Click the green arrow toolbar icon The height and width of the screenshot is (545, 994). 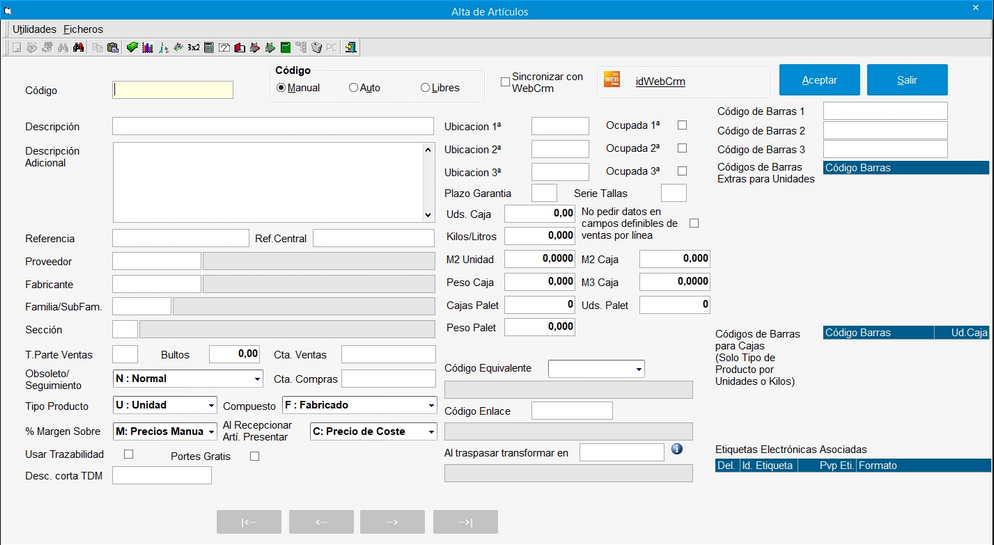[270, 48]
